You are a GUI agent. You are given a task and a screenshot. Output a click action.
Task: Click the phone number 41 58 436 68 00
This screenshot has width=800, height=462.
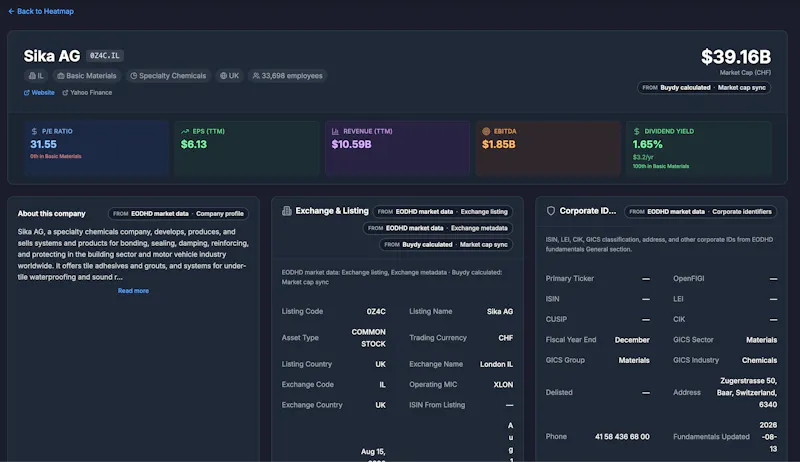[x=622, y=437]
